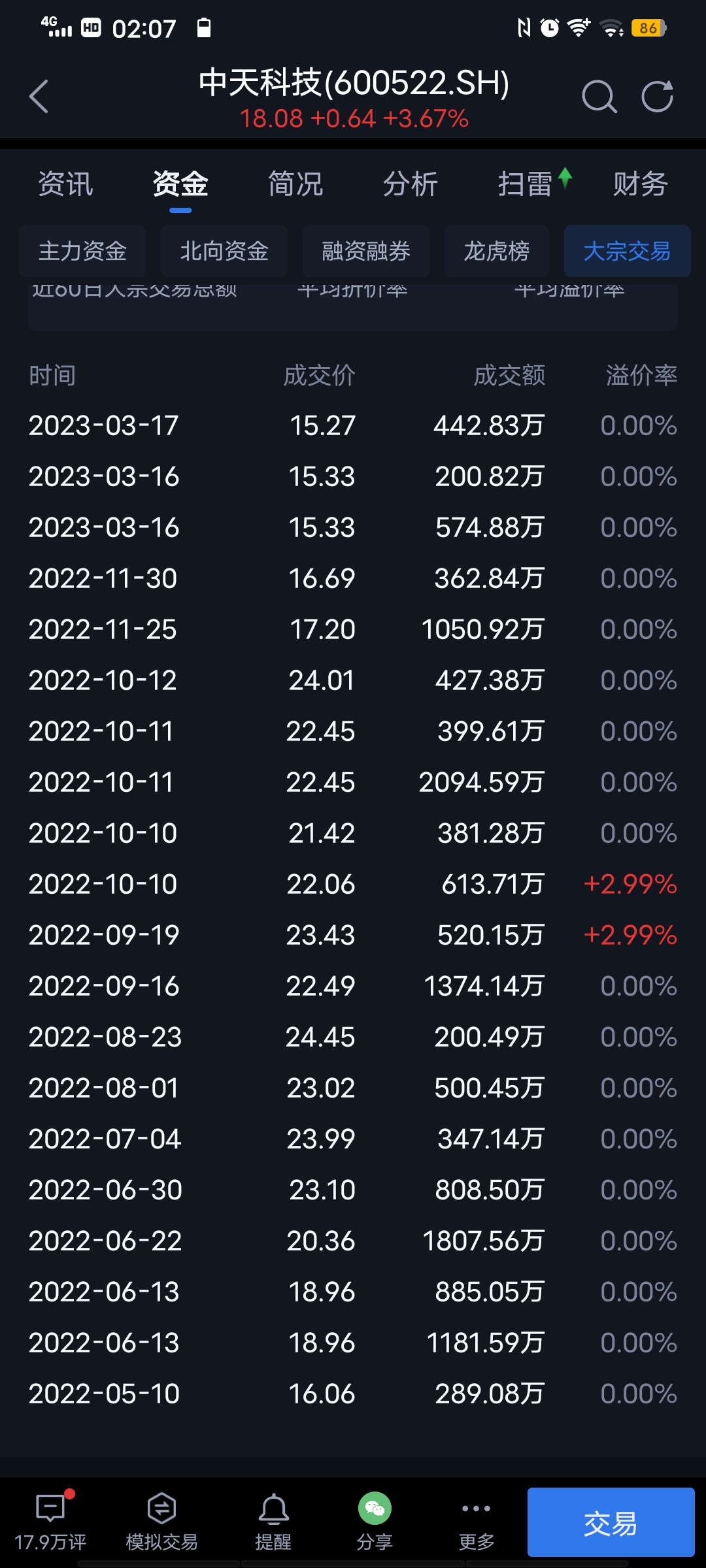Set a 提醒 bell alert

click(x=273, y=1522)
